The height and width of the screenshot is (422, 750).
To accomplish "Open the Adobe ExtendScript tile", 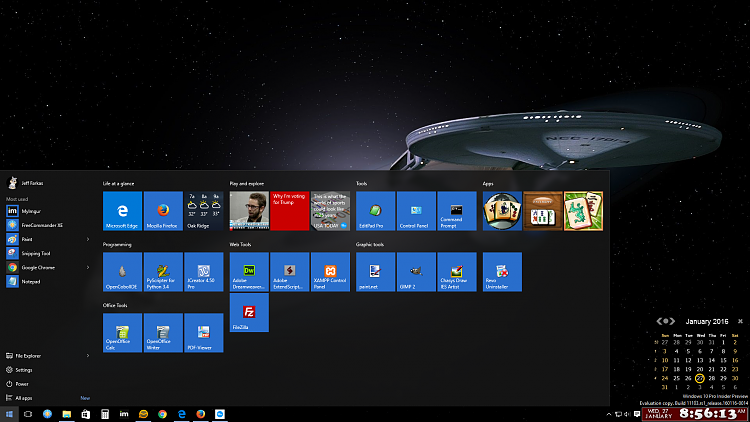I will click(290, 272).
